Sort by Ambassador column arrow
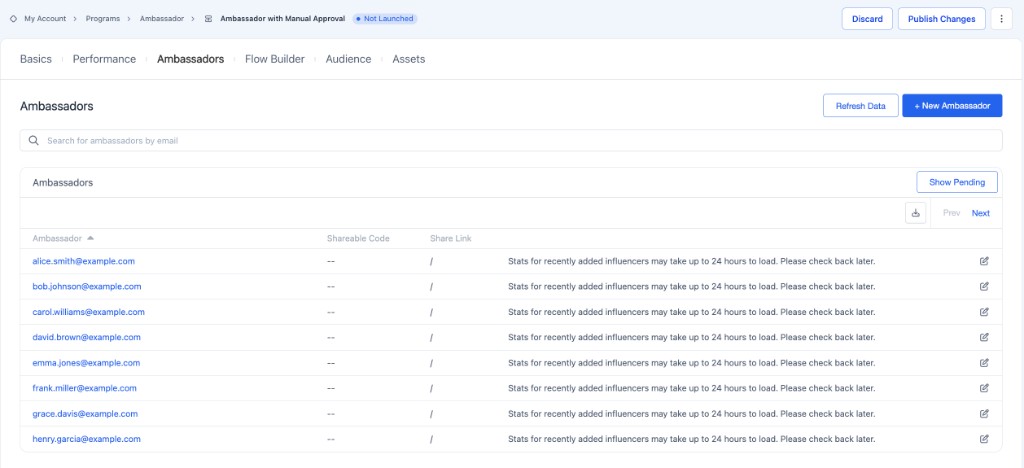Image resolution: width=1024 pixels, height=468 pixels. [90, 238]
